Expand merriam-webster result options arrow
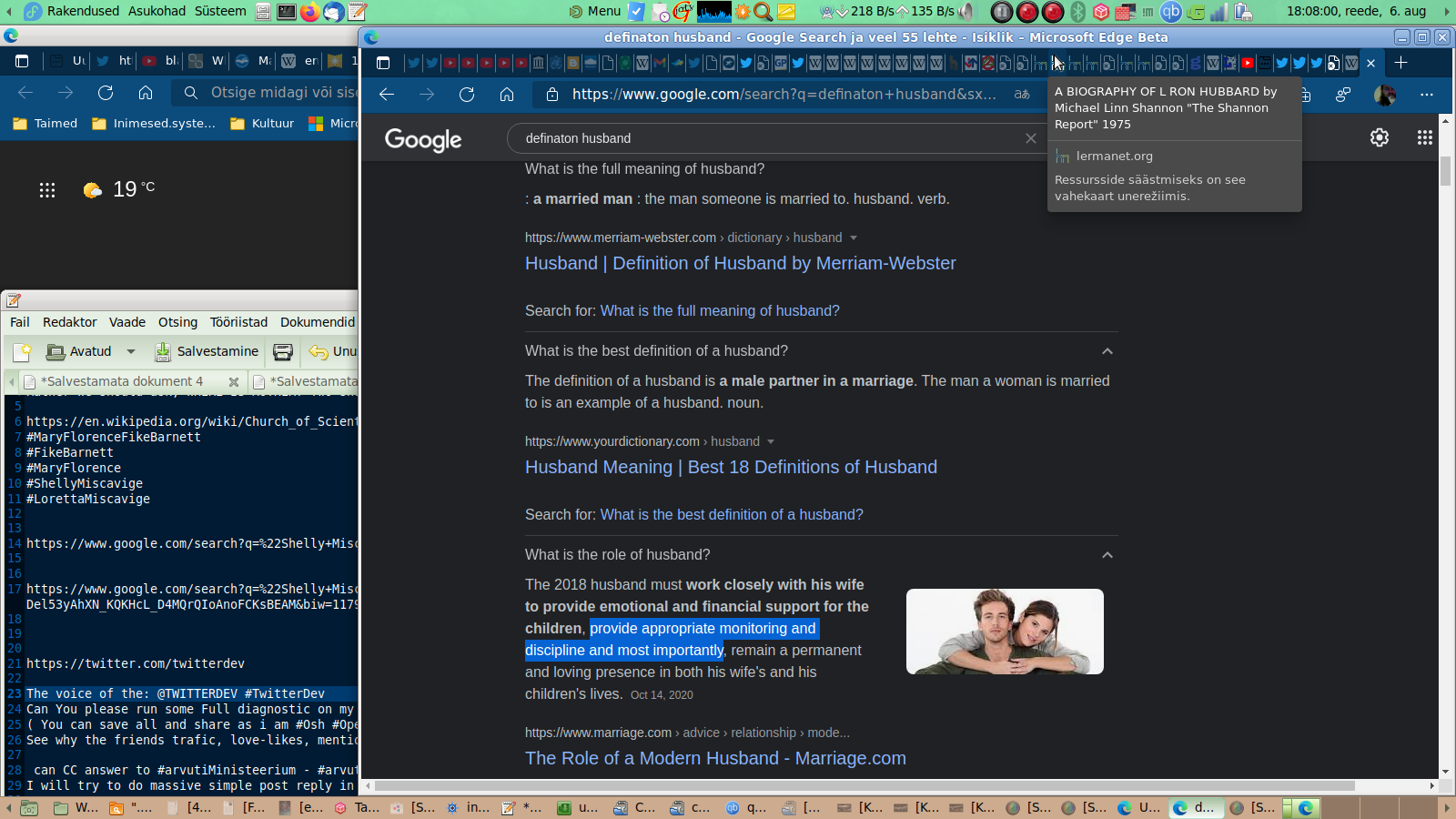The width and height of the screenshot is (1456, 819). click(x=854, y=238)
